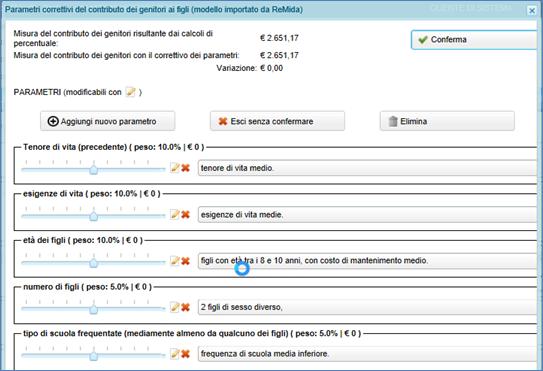
Task: Remove the esigenze di vita parameter red X
Action: click(186, 215)
